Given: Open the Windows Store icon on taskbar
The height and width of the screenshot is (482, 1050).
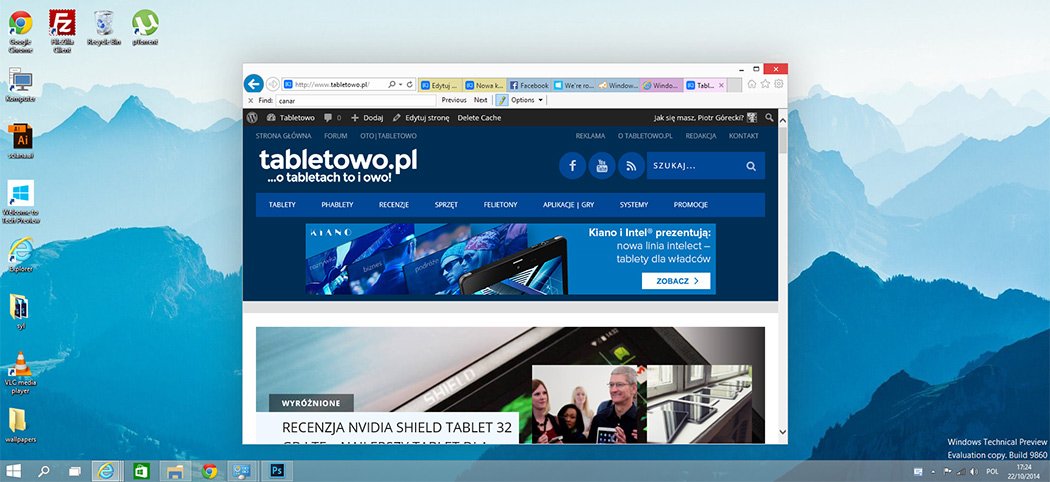Looking at the screenshot, I should 141,471.
